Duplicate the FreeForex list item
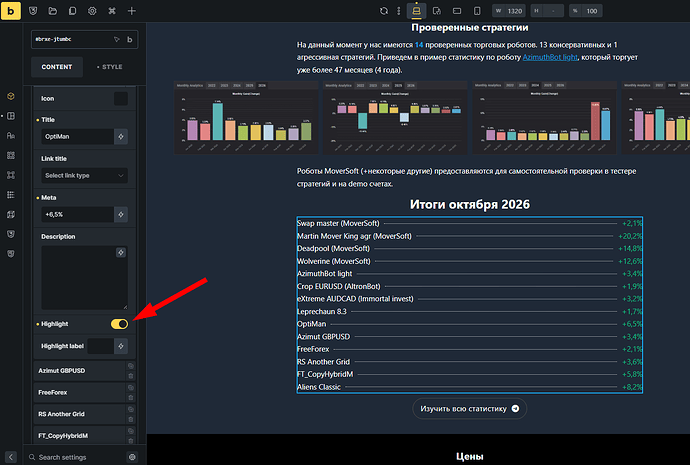Viewport: 690px width, 465px height. coord(131,388)
